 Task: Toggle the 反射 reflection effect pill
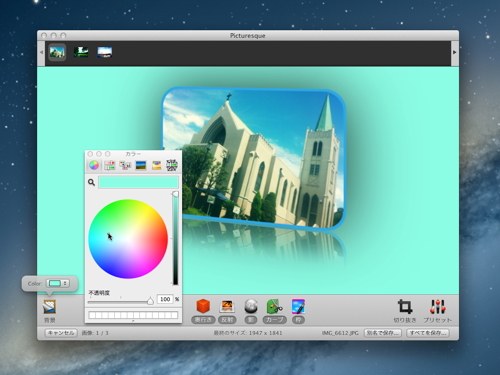click(x=227, y=320)
